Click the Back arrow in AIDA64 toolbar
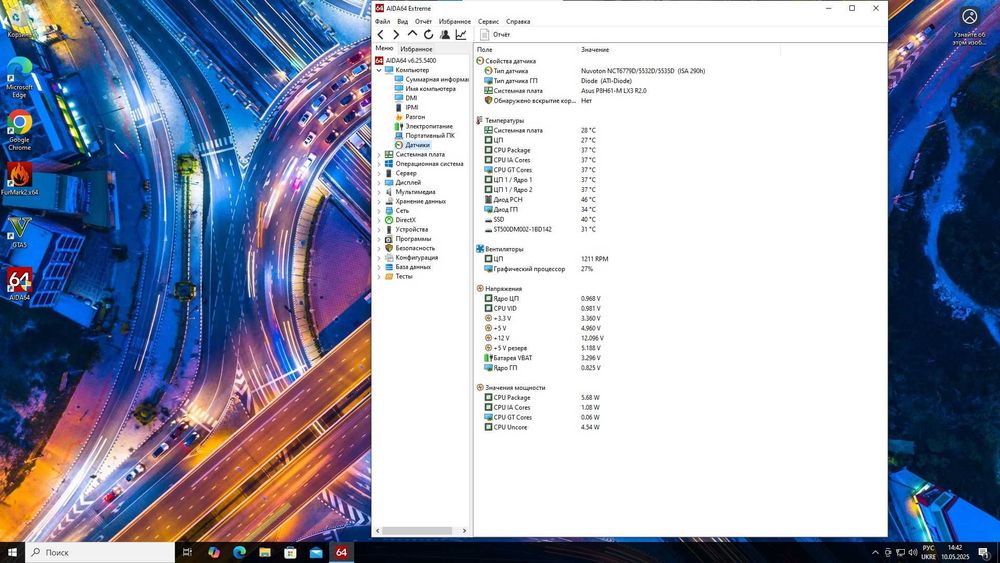Image resolution: width=1000 pixels, height=563 pixels. pyautogui.click(x=381, y=34)
